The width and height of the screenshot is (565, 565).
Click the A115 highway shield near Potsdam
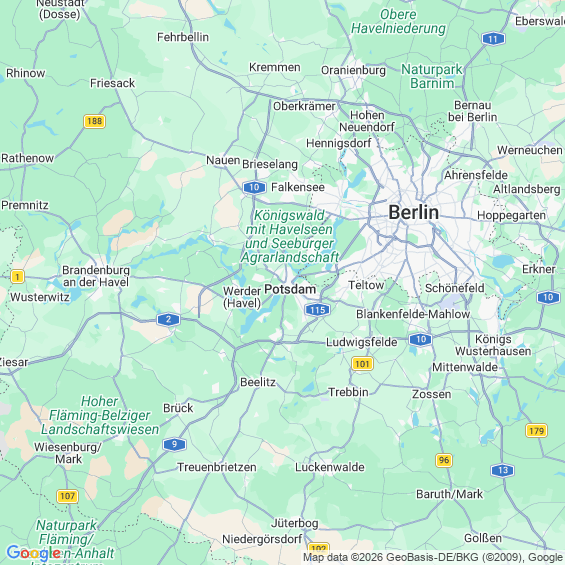(x=317, y=310)
